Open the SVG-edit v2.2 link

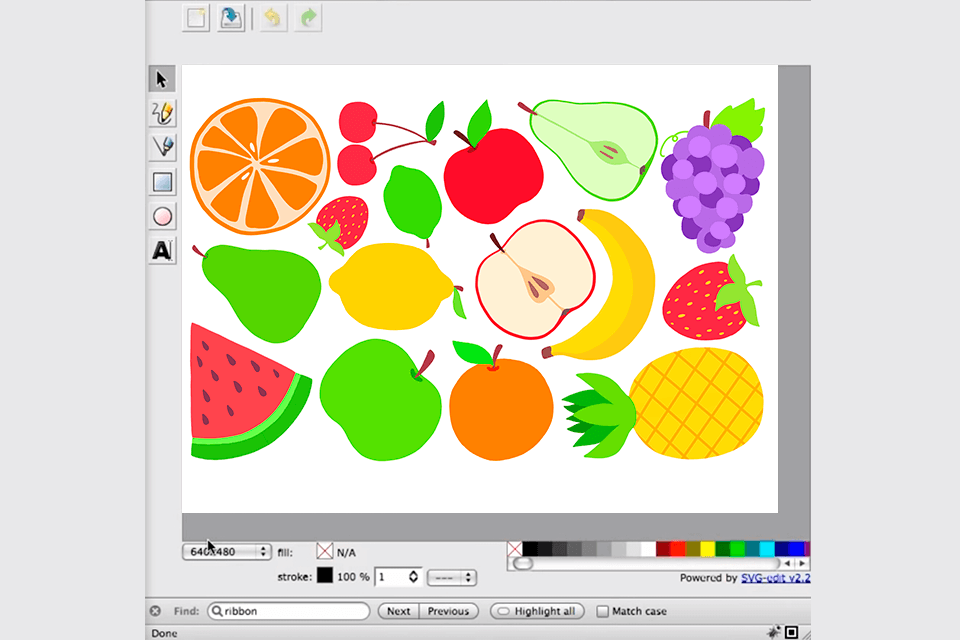776,578
